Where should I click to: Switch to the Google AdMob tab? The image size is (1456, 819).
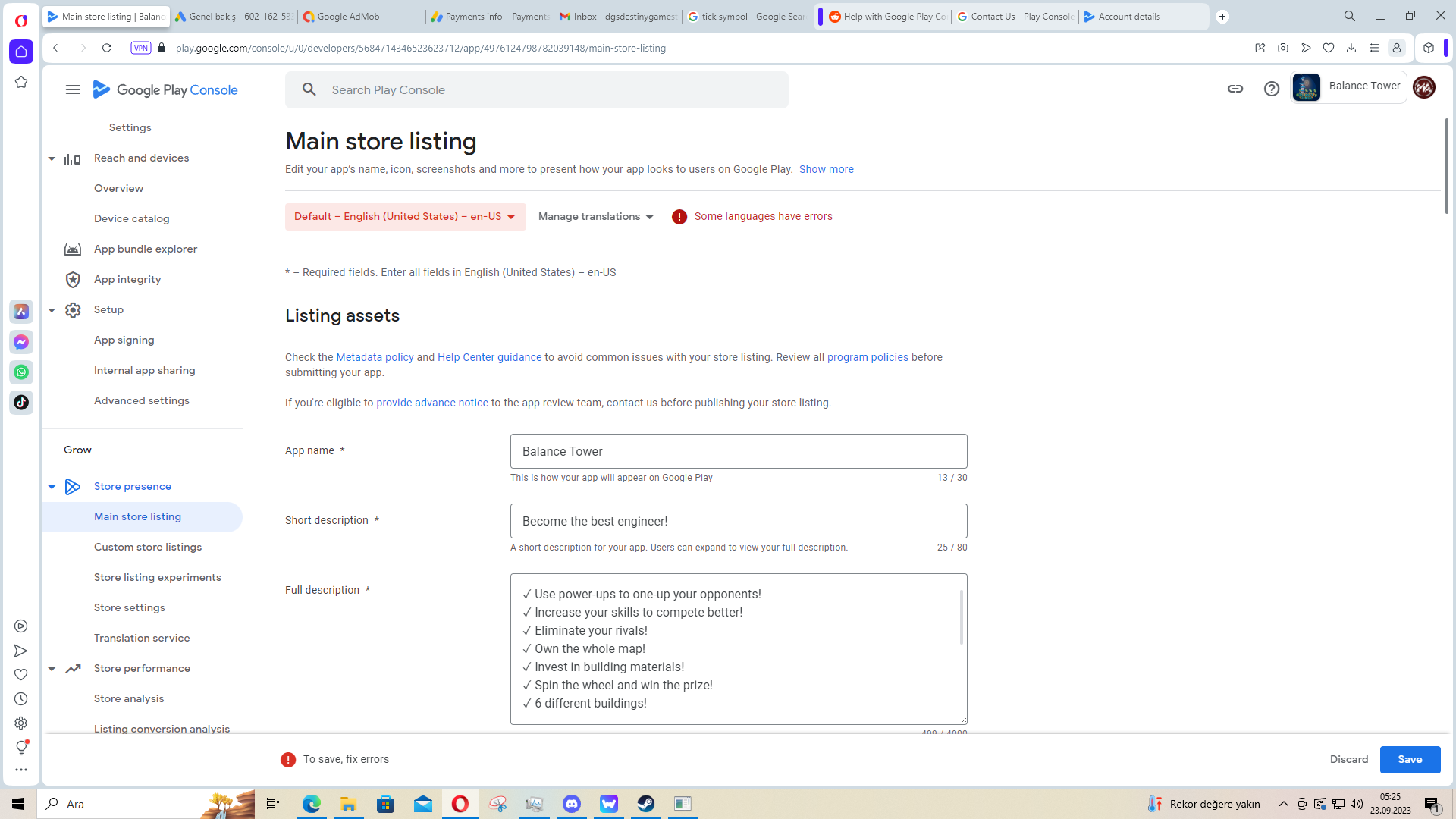tap(349, 17)
